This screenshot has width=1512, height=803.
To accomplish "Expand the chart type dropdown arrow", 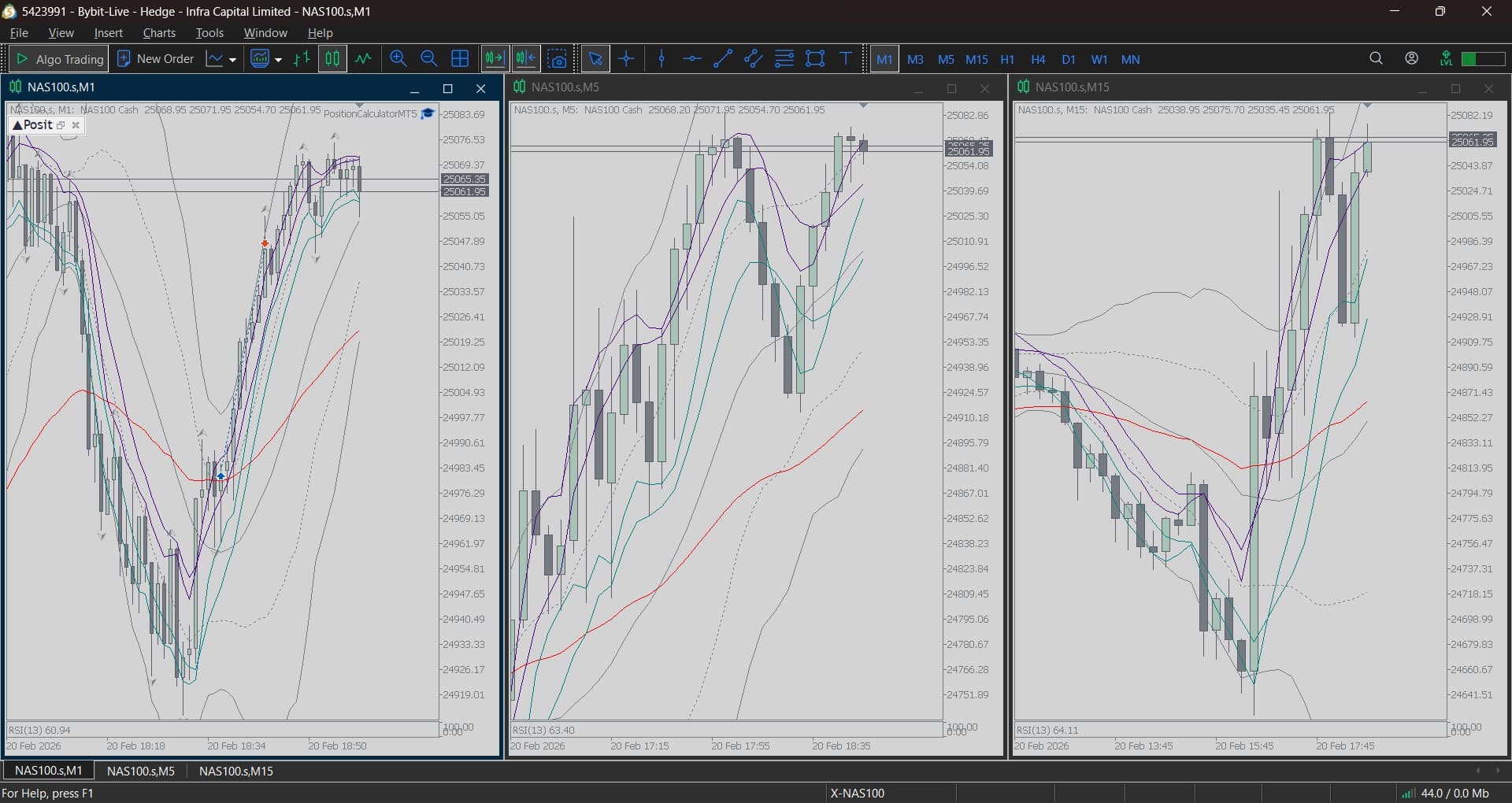I will point(232,60).
